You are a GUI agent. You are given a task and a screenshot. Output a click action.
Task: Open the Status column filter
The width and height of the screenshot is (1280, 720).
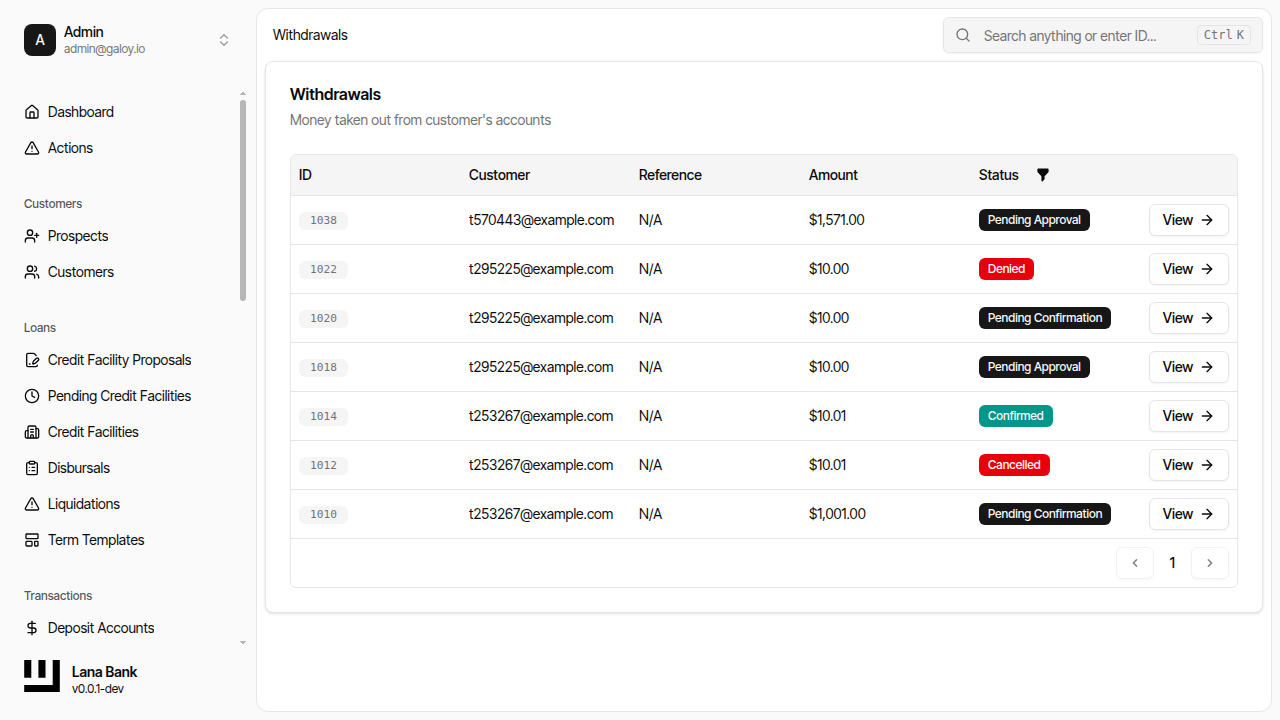[1042, 175]
